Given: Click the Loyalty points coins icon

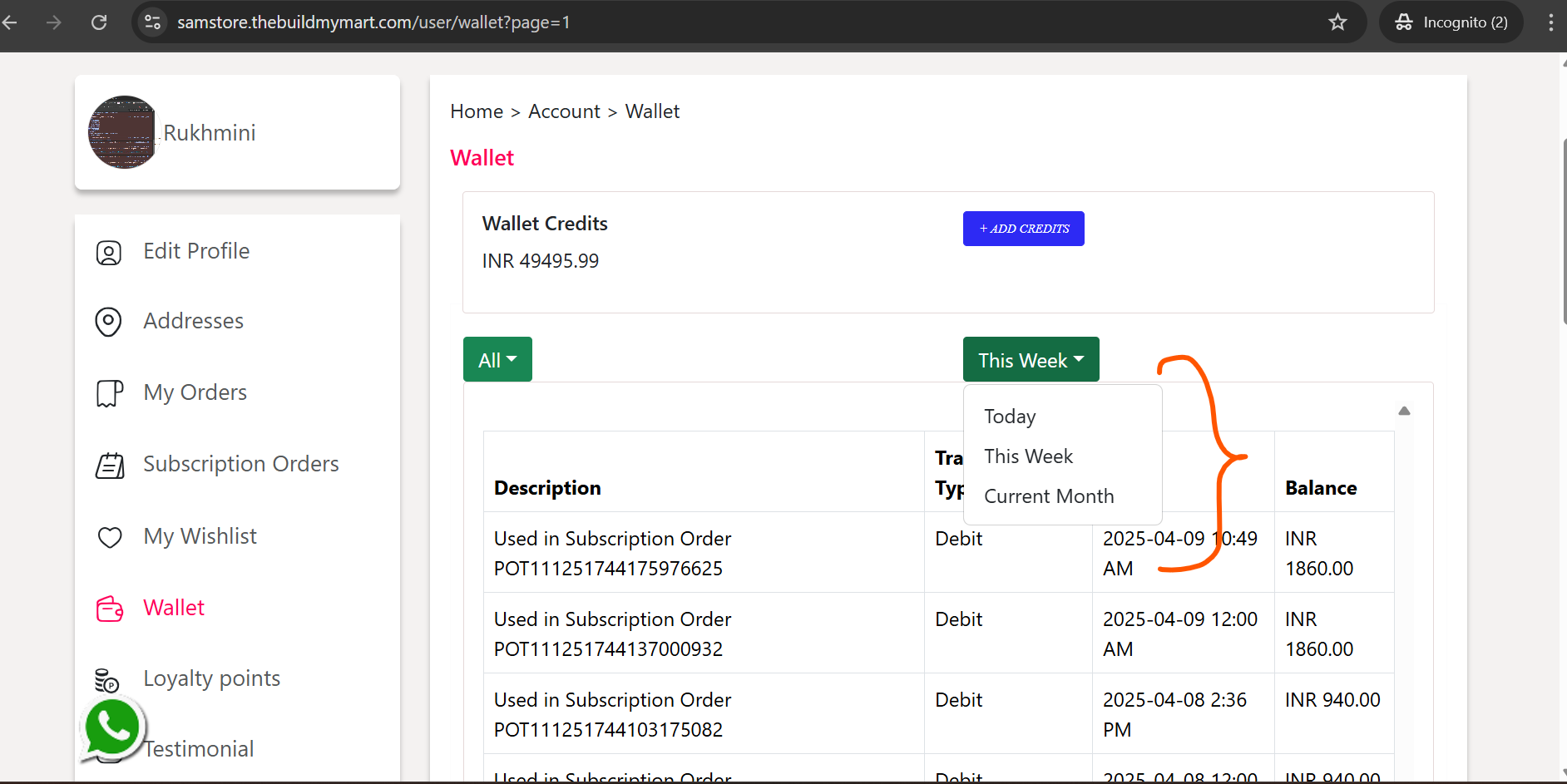Looking at the screenshot, I should (106, 680).
